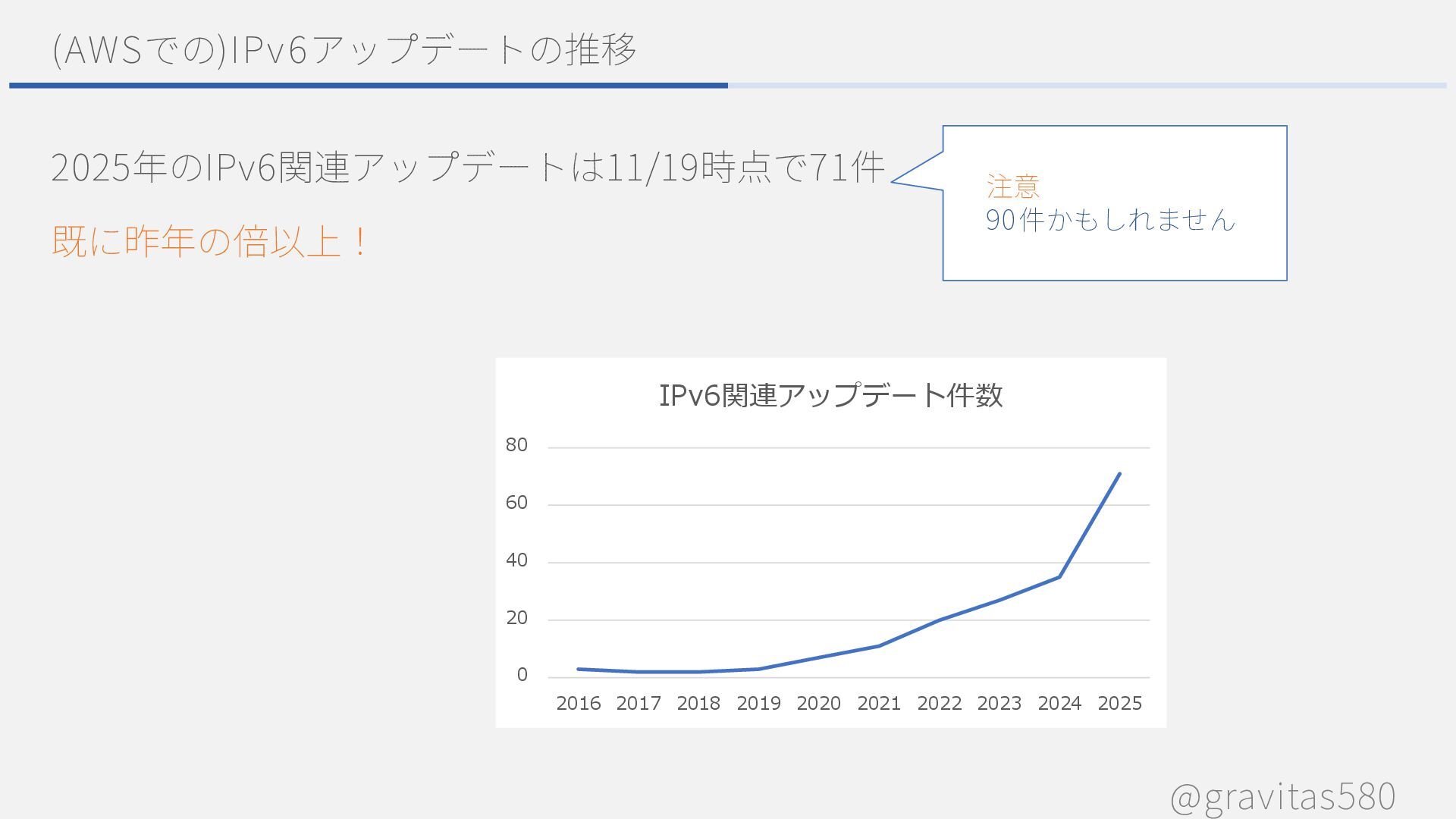Click the 2018 label on chart x-axis

[698, 704]
